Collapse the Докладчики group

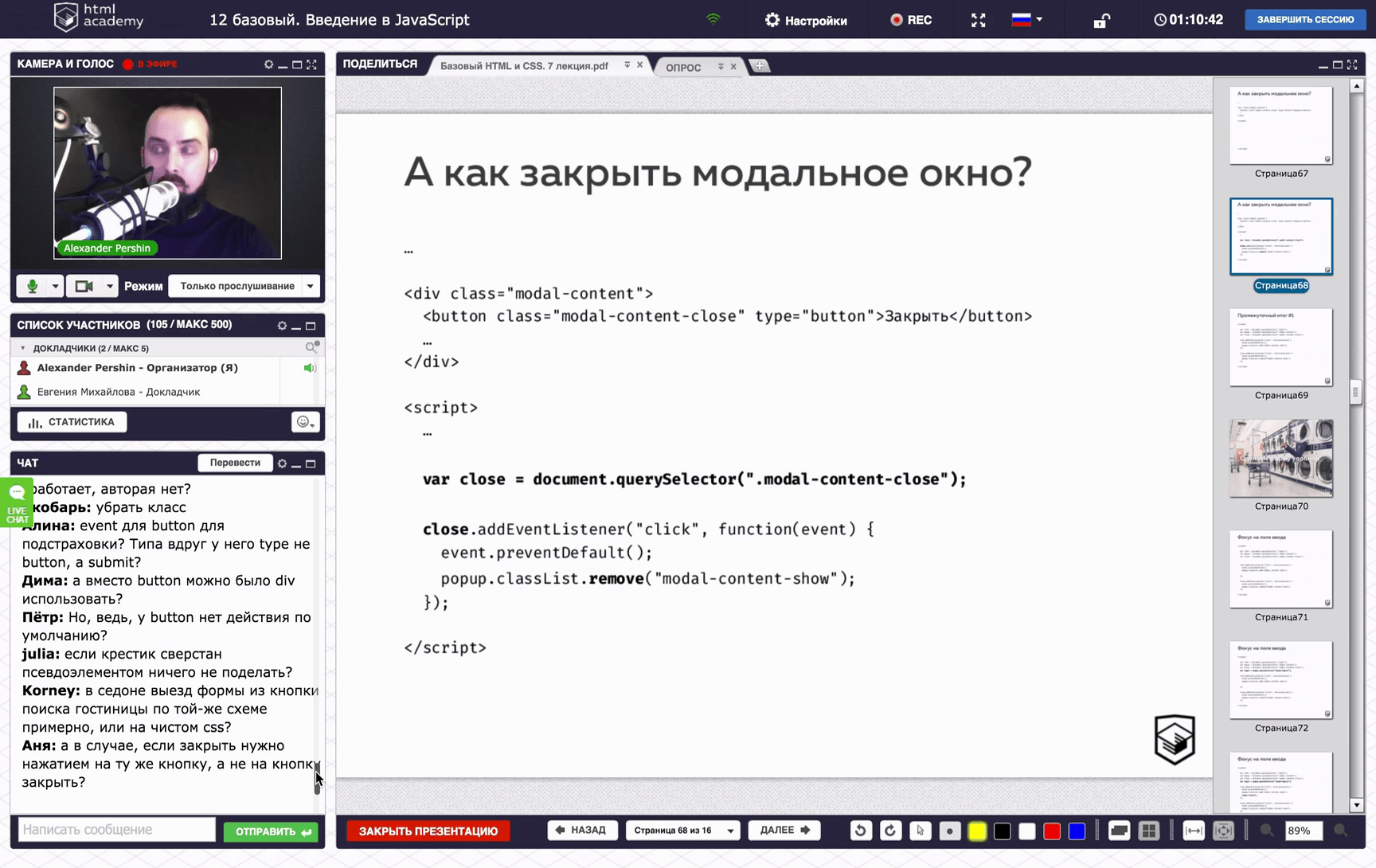(22, 348)
